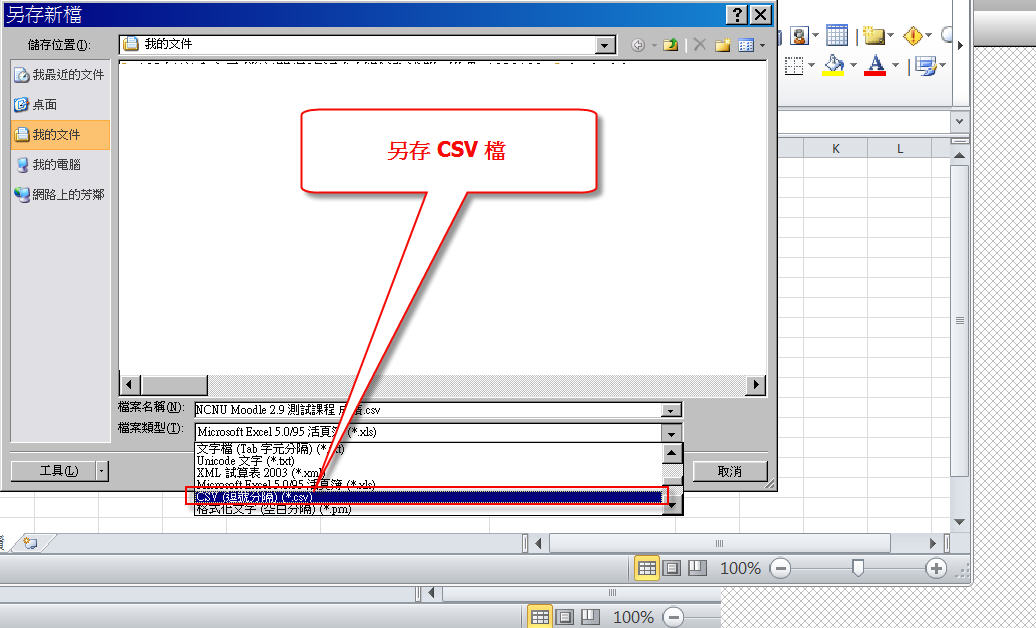The image size is (1036, 628).
Task: Open the 工具 dropdown arrow
Action: (102, 471)
